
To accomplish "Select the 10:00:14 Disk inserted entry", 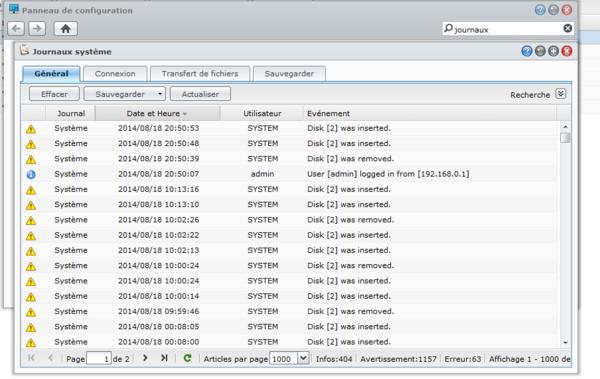I will (289, 296).
